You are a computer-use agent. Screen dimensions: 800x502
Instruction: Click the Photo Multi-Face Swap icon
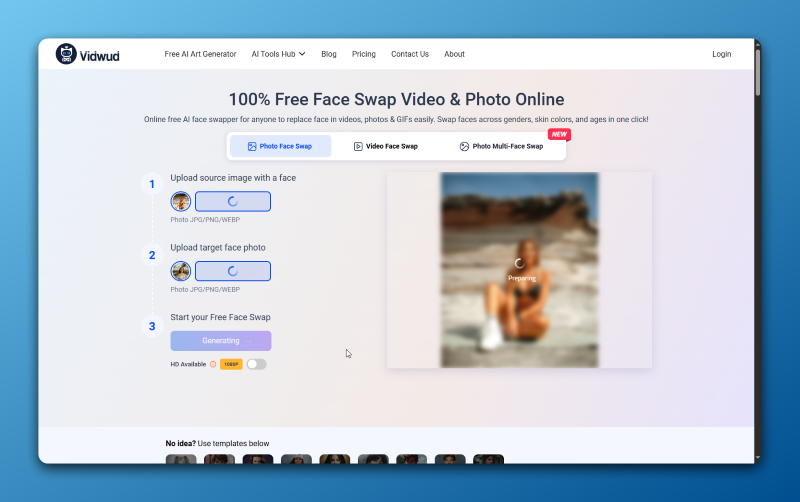point(464,146)
